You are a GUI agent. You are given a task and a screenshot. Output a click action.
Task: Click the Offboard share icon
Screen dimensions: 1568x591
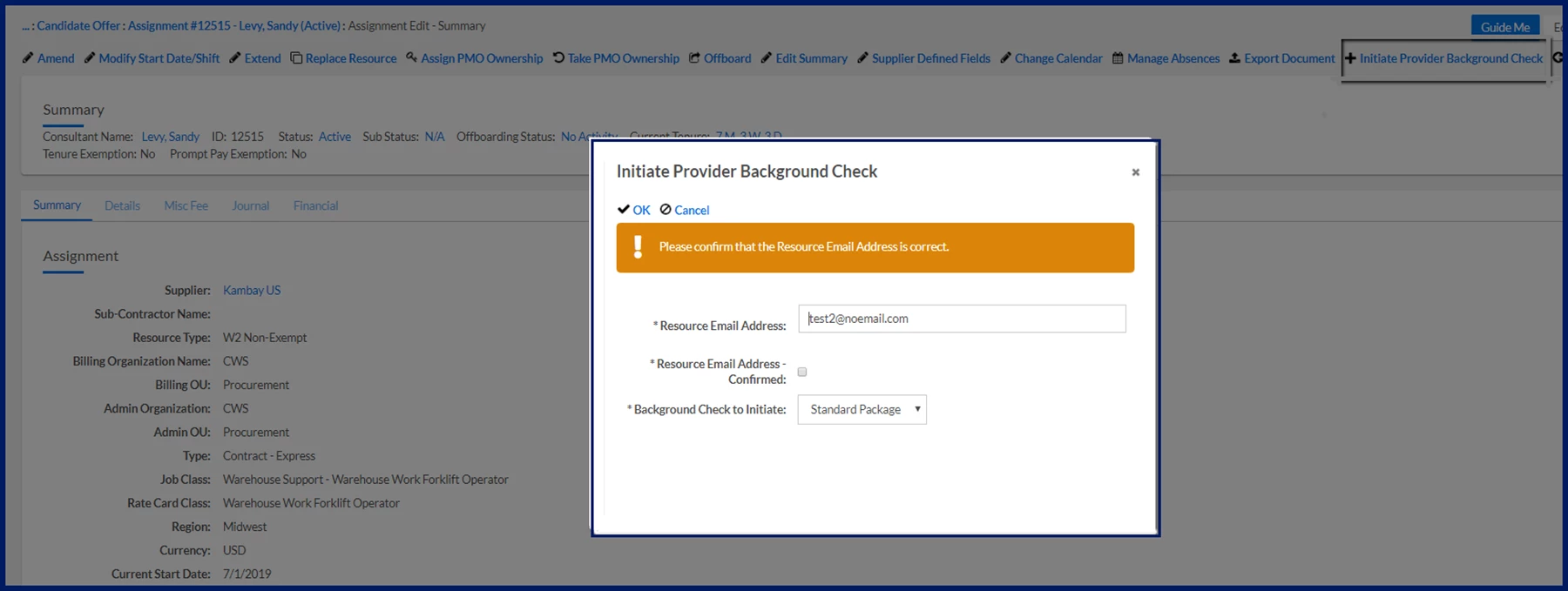click(x=694, y=58)
